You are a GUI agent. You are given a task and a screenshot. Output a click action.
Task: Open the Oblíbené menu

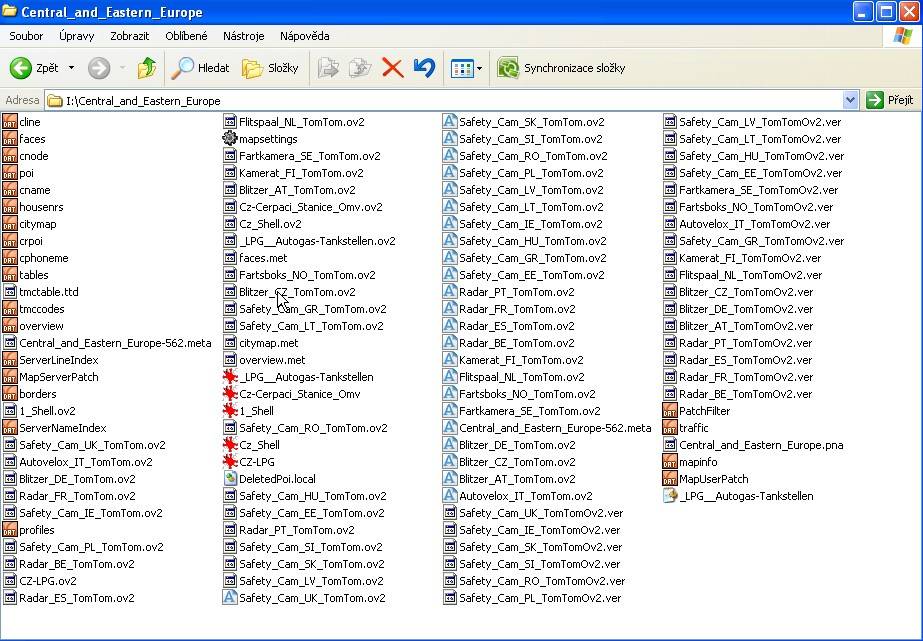186,36
